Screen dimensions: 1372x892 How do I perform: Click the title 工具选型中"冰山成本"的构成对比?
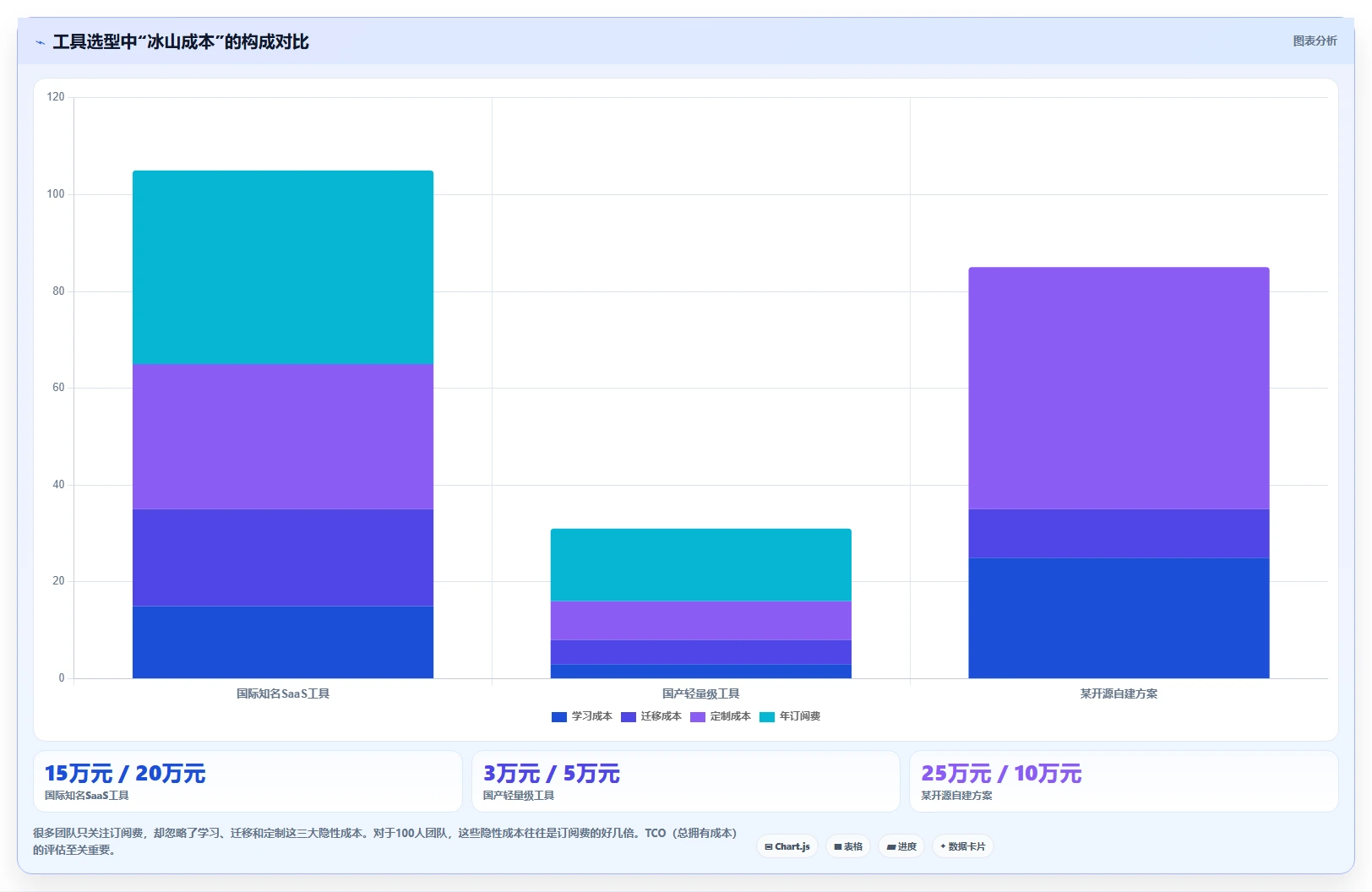[181, 42]
